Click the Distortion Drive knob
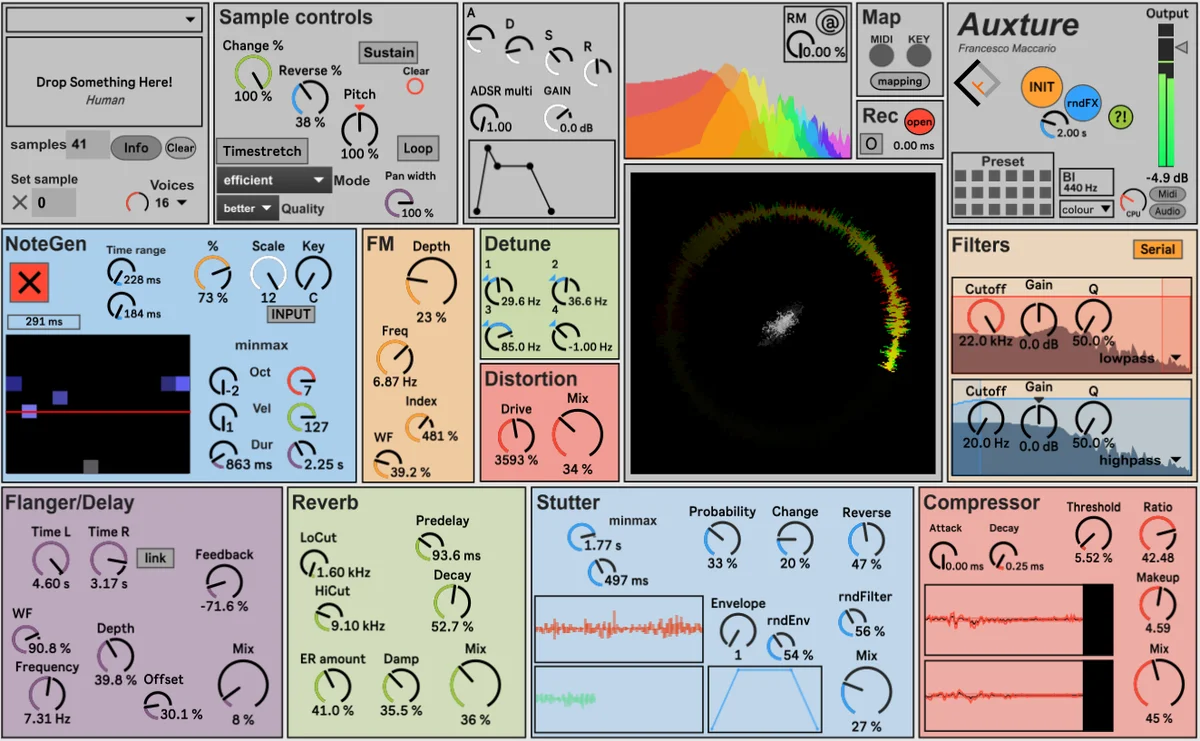Screen dimensions: 1200x741 pos(516,435)
